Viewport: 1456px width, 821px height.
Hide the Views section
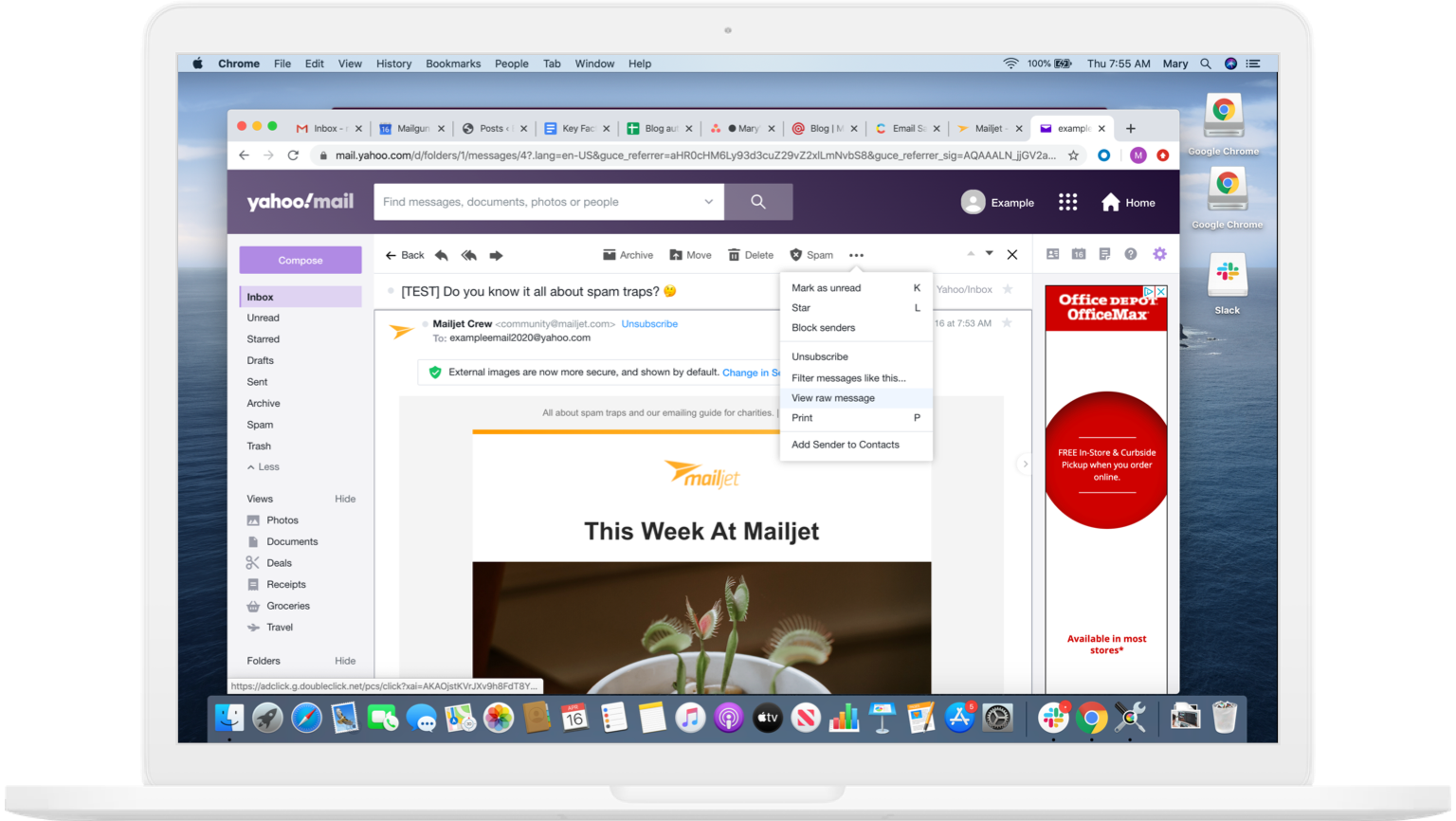[345, 499]
